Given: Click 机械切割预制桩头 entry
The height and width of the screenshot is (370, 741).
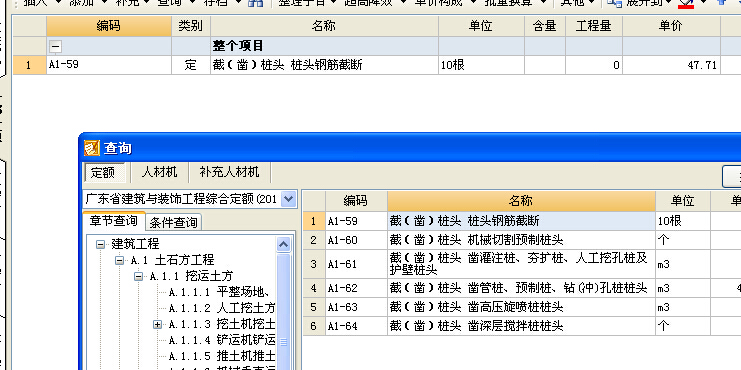Looking at the screenshot, I should (521, 240).
